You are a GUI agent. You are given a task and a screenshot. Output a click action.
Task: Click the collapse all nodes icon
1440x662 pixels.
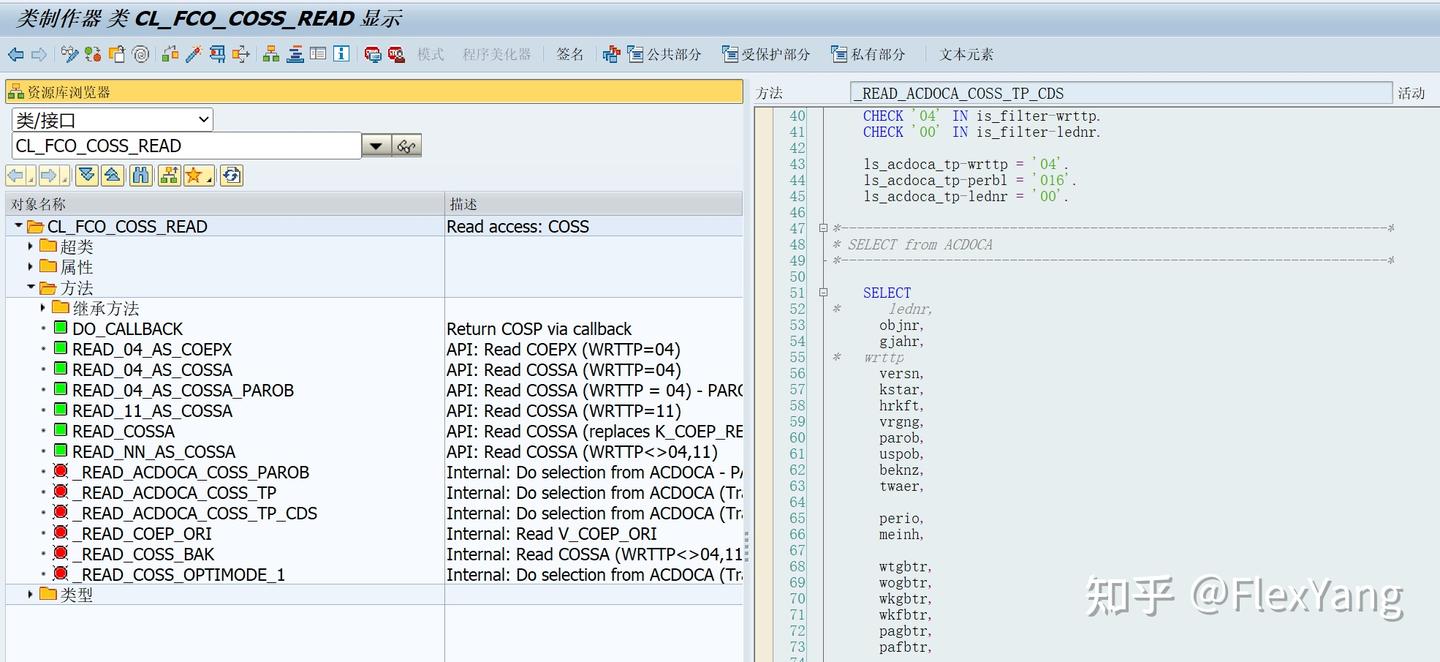(113, 176)
